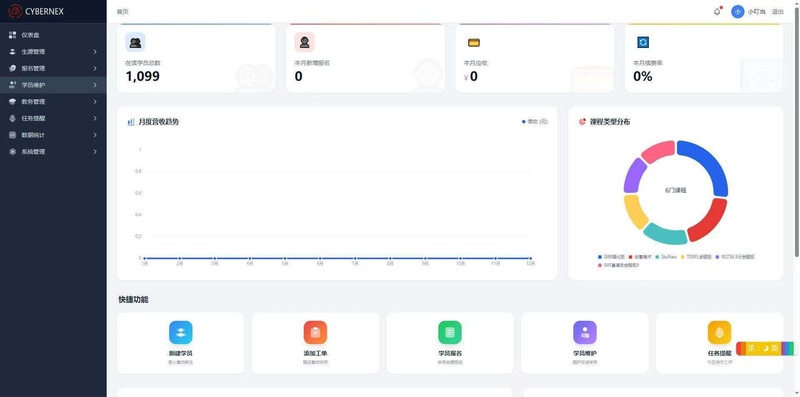Open the 添加工单 orange shortcut icon
800x397 pixels.
pyautogui.click(x=315, y=332)
